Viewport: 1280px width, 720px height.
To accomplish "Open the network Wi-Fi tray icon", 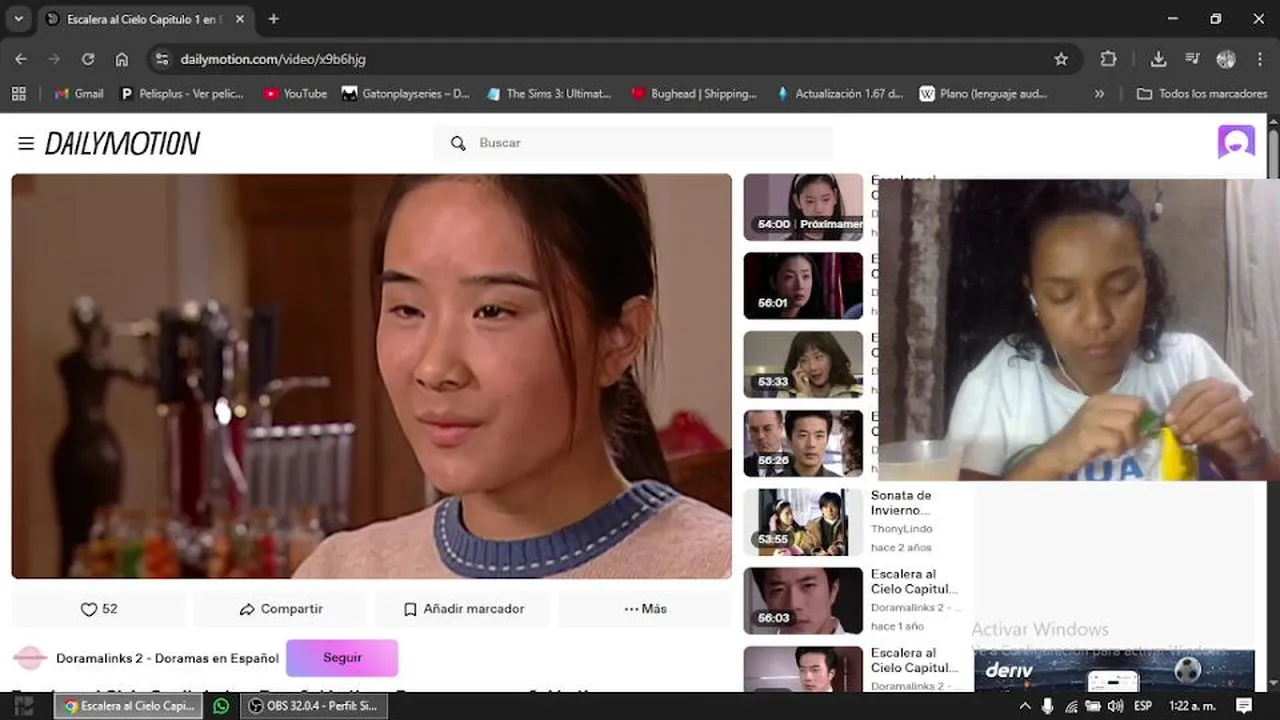I will (1072, 706).
